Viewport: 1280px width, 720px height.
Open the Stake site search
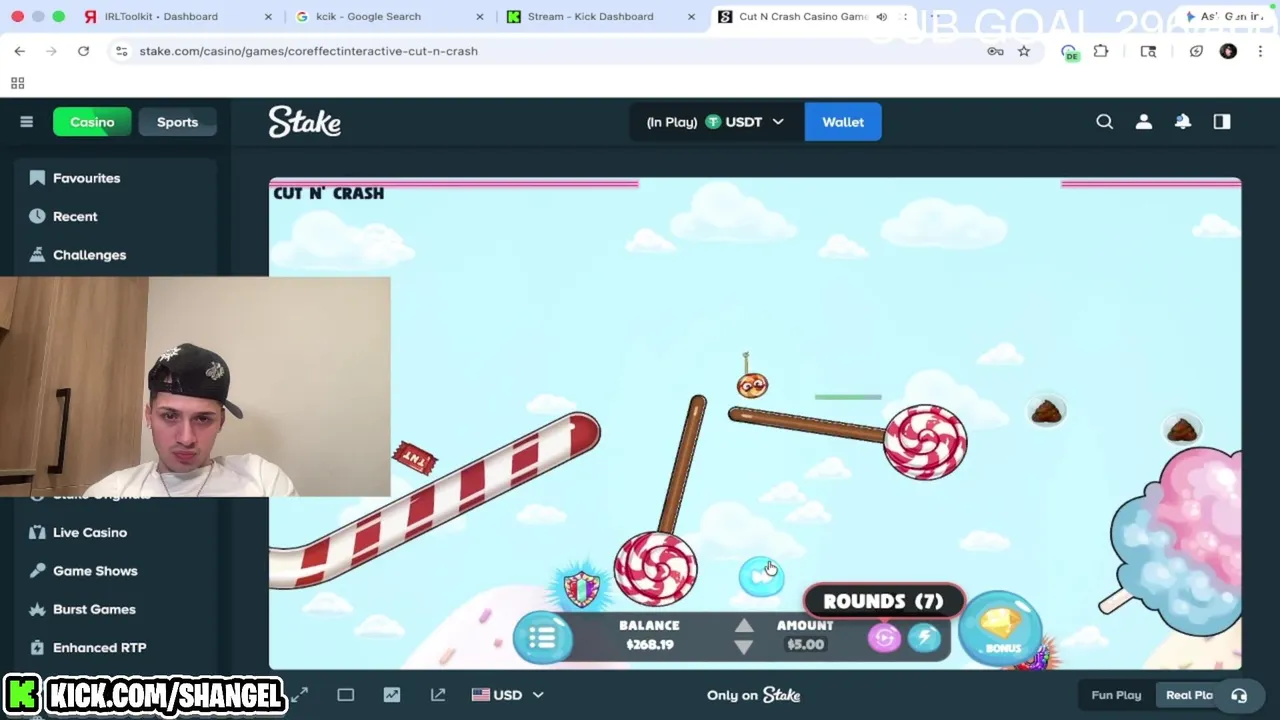[1105, 122]
